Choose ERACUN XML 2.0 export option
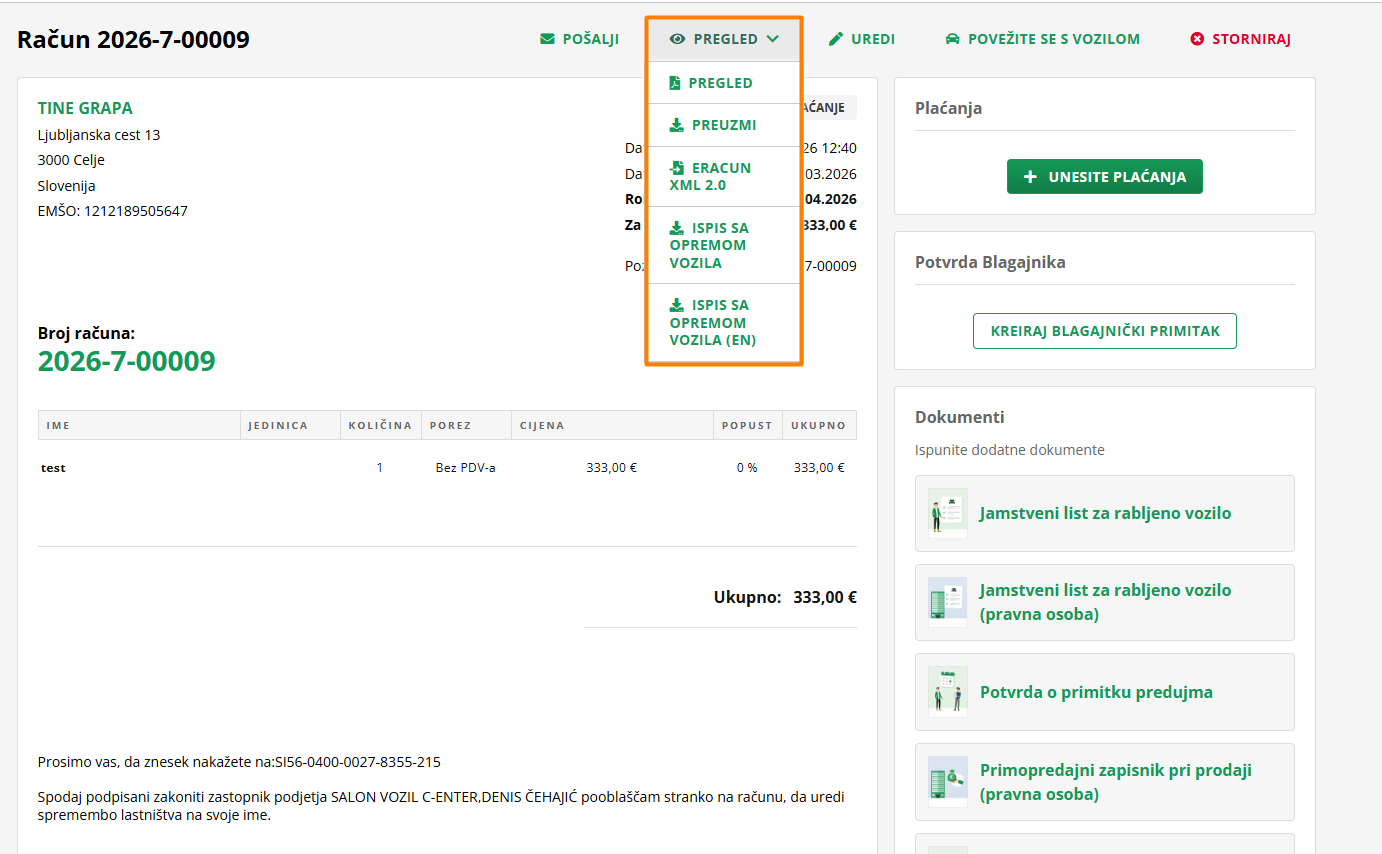 pos(724,176)
